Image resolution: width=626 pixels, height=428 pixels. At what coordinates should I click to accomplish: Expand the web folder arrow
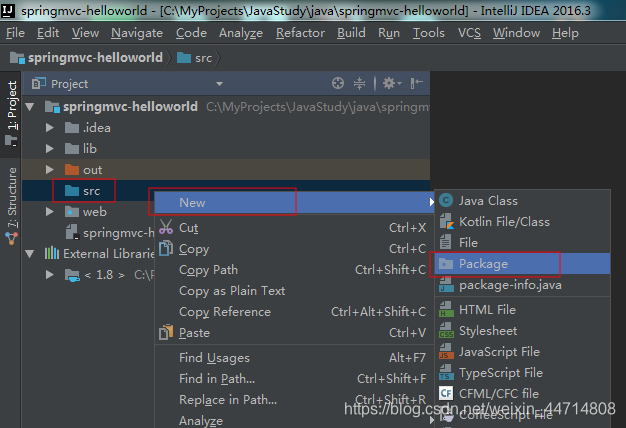(x=50, y=212)
